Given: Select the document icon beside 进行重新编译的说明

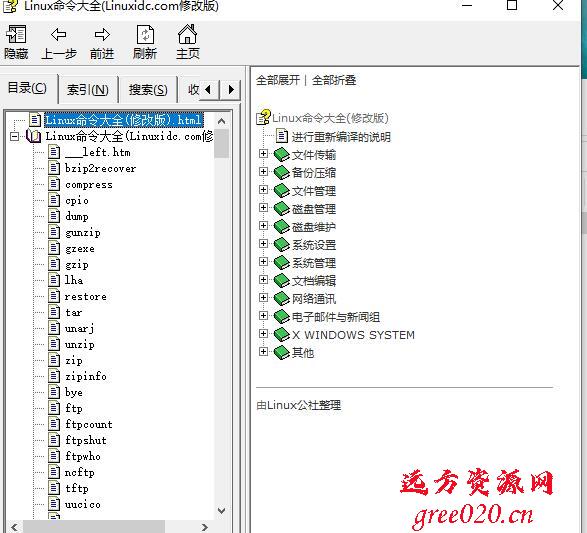Looking at the screenshot, I should click(282, 136).
